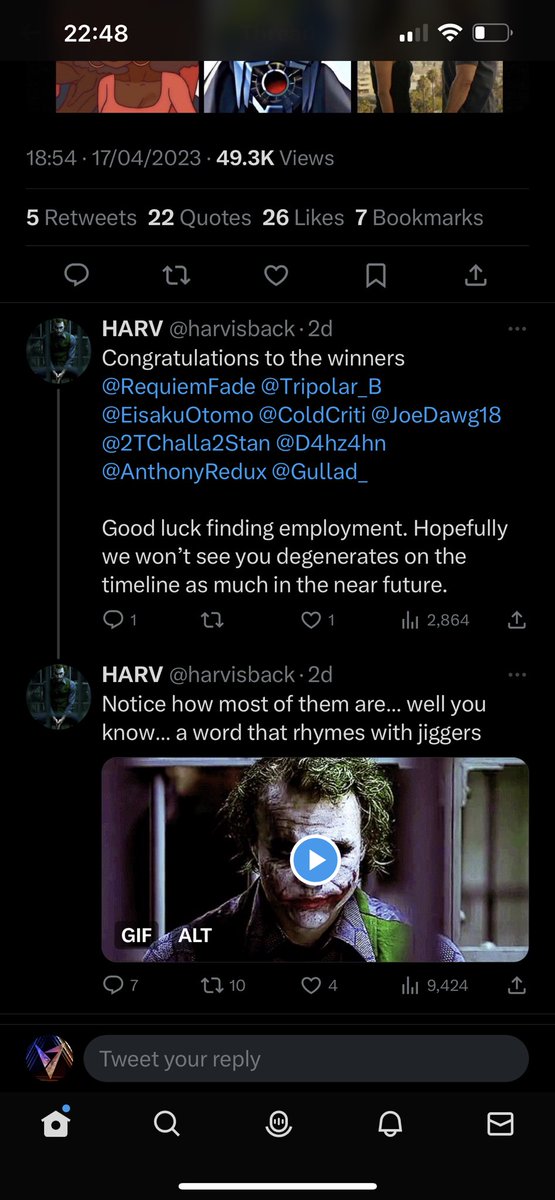This screenshot has height=1200, width=555.
Task: Show the ALT description on the GIF
Action: click(195, 935)
